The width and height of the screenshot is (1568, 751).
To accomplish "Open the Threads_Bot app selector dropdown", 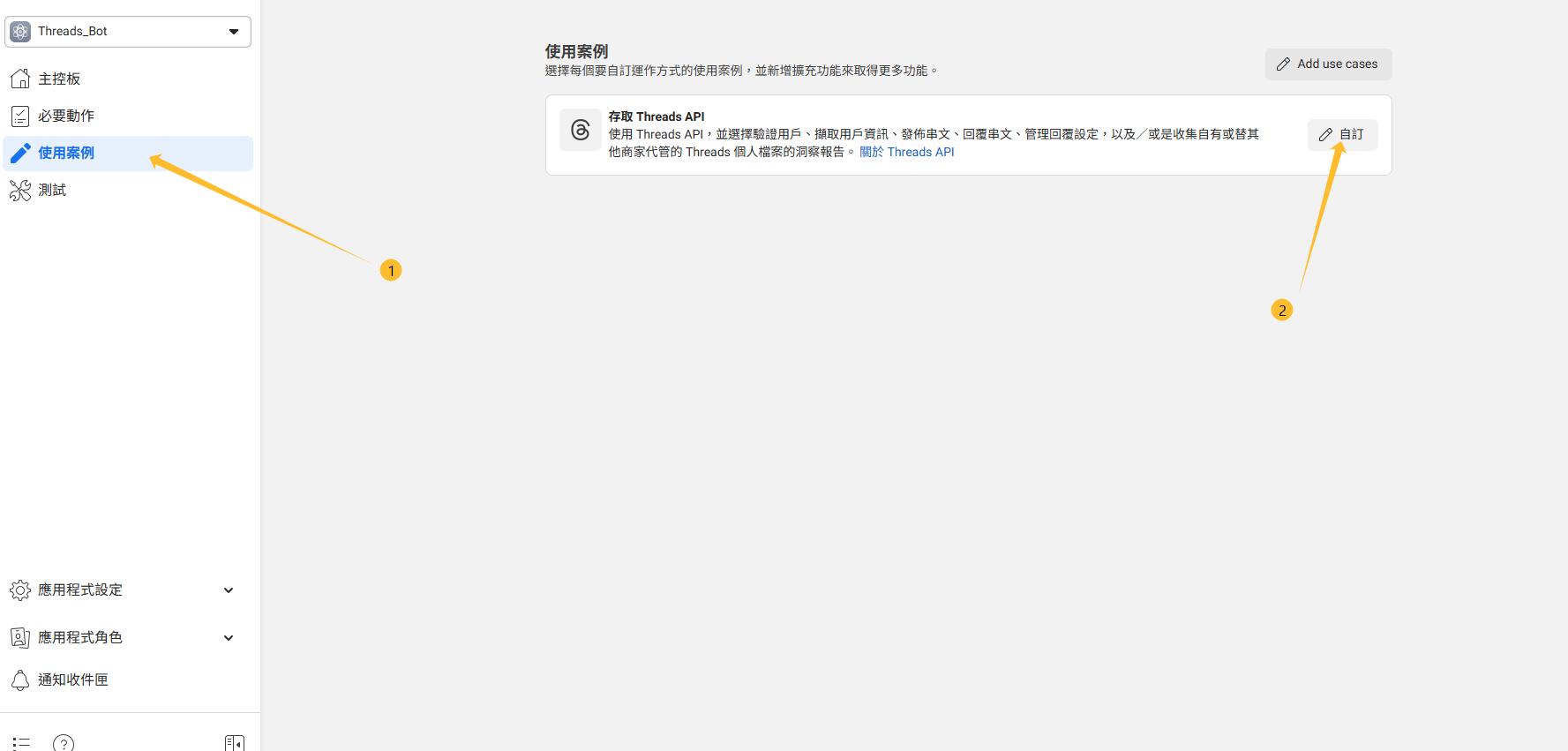I will pos(128,32).
